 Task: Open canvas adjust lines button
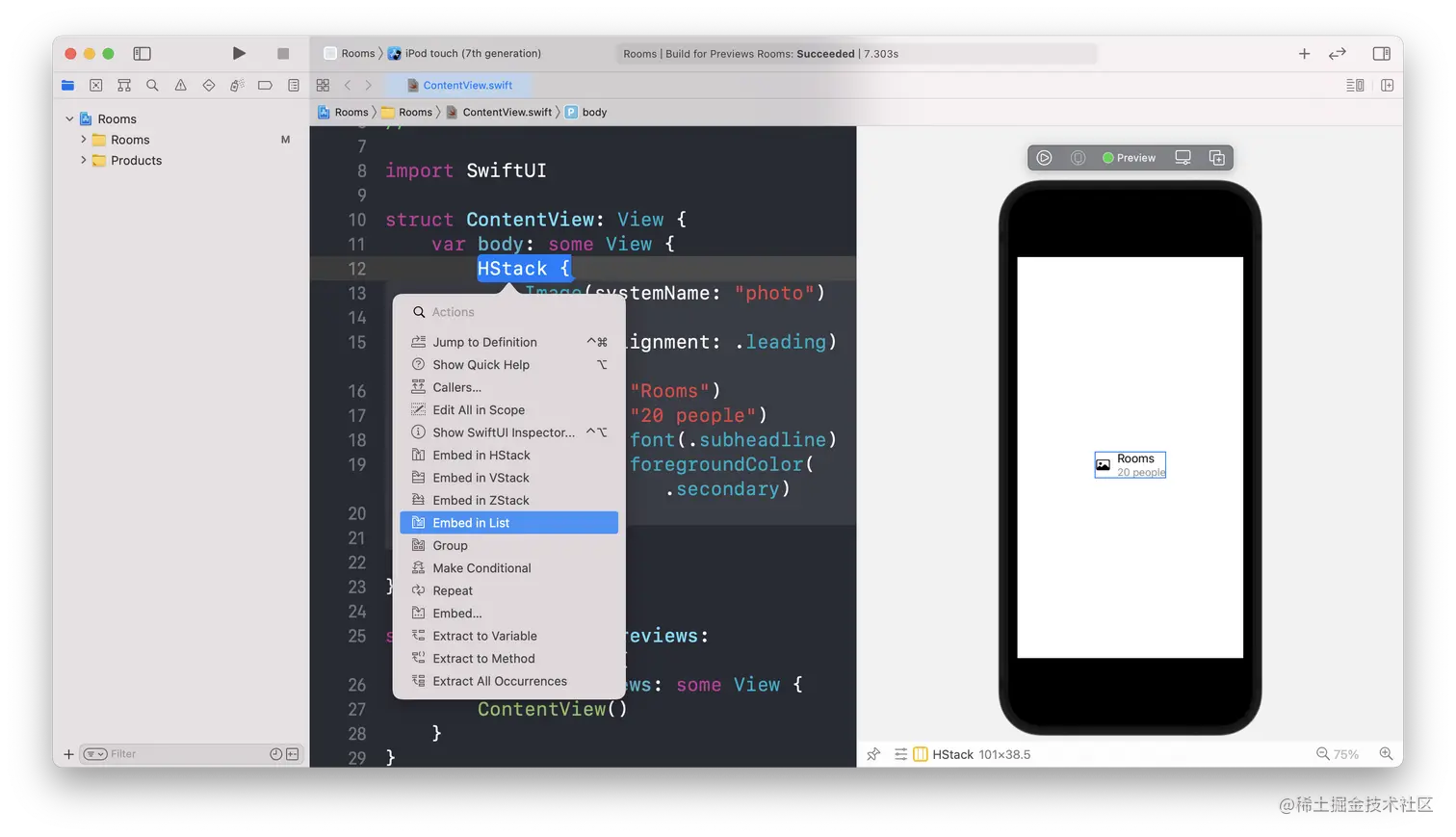tap(900, 754)
